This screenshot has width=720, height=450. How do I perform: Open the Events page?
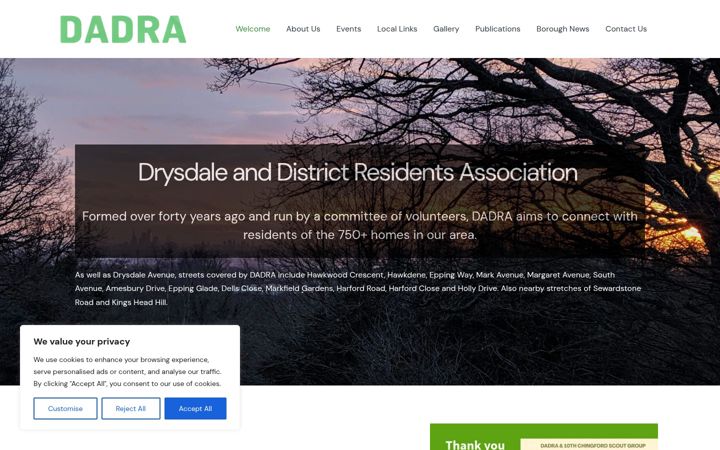(349, 29)
